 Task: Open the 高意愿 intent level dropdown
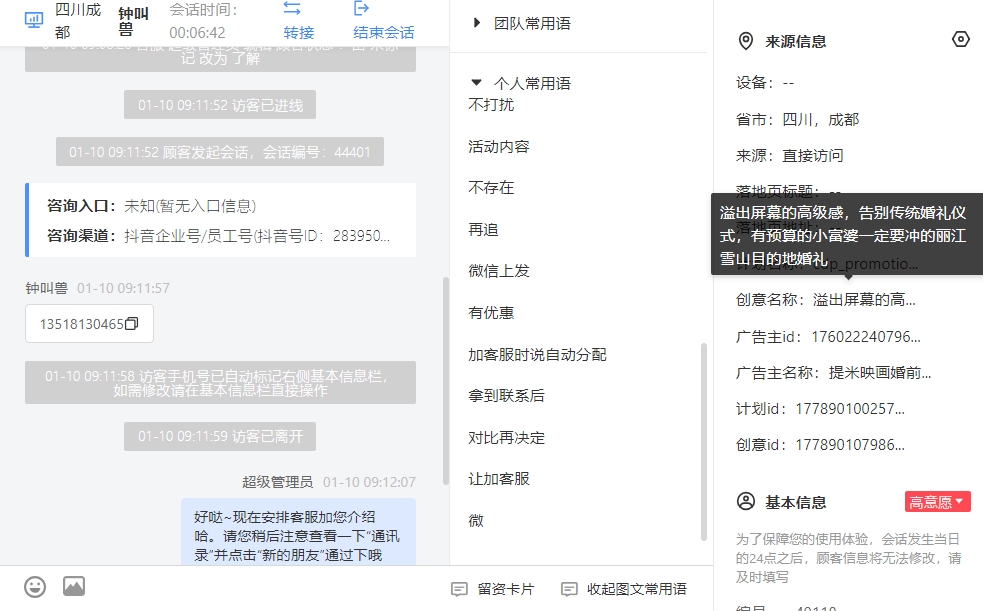click(938, 501)
